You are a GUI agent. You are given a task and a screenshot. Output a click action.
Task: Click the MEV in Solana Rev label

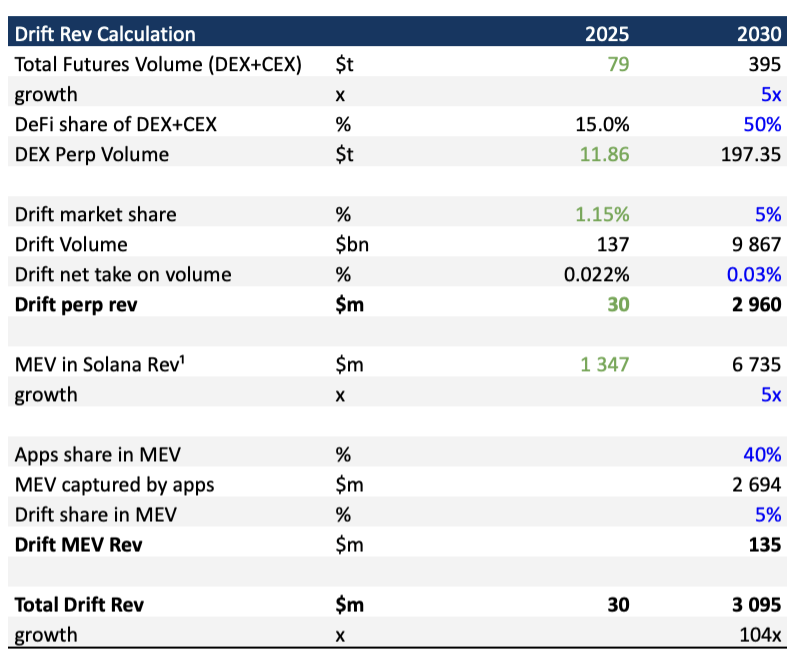[99, 364]
